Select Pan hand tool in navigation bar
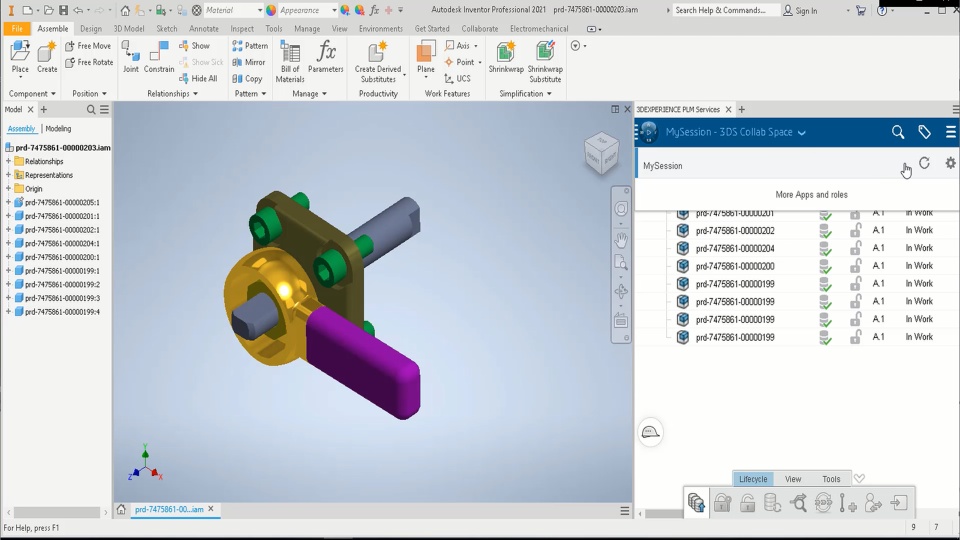Viewport: 960px width, 540px height. (x=621, y=238)
